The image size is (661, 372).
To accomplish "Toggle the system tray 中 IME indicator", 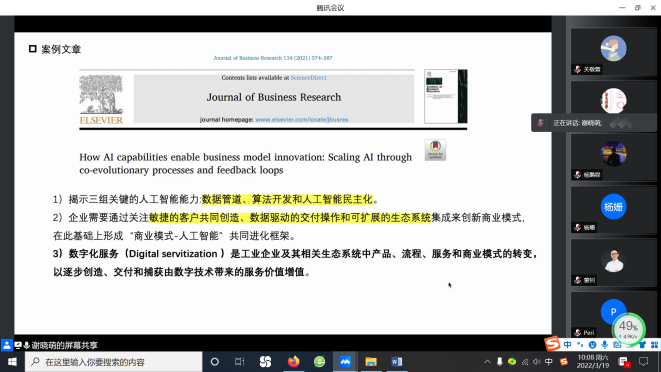I will click(x=548, y=362).
